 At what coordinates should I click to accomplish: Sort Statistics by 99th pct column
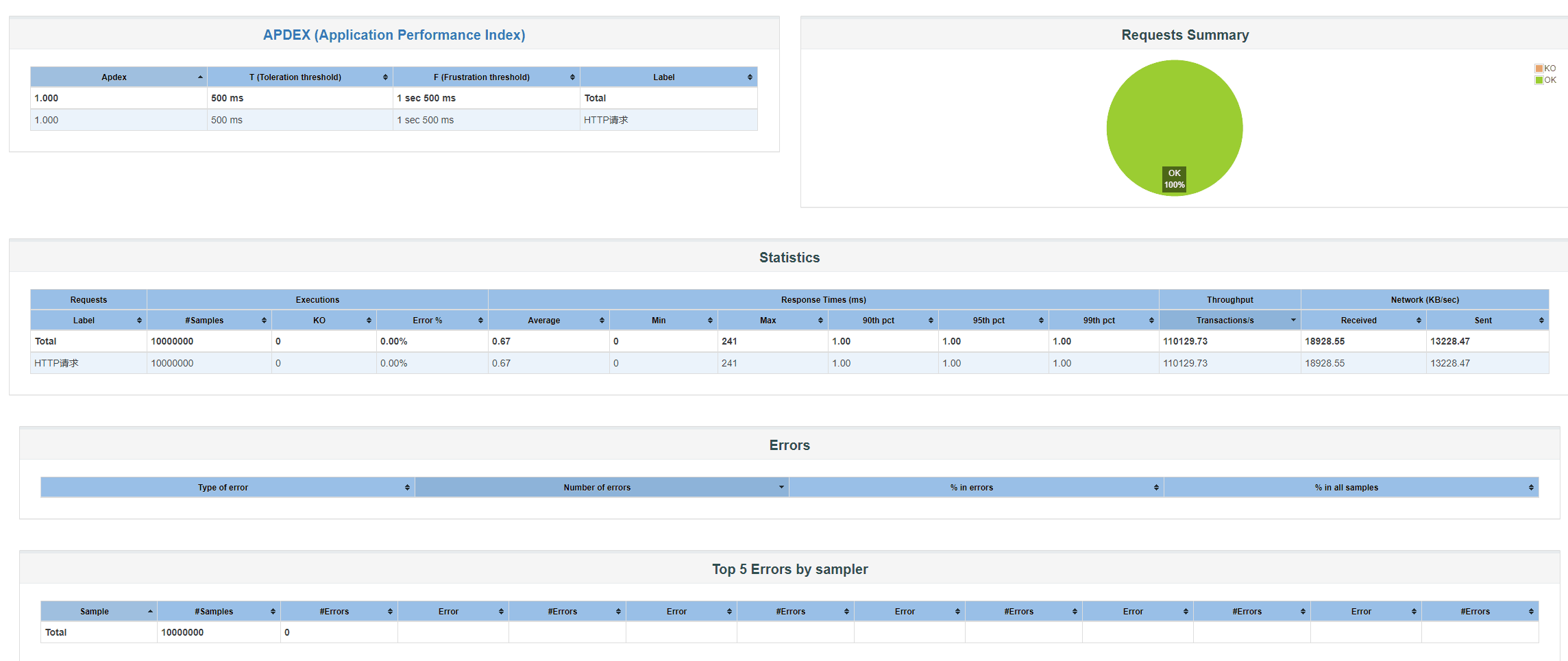coord(1103,320)
